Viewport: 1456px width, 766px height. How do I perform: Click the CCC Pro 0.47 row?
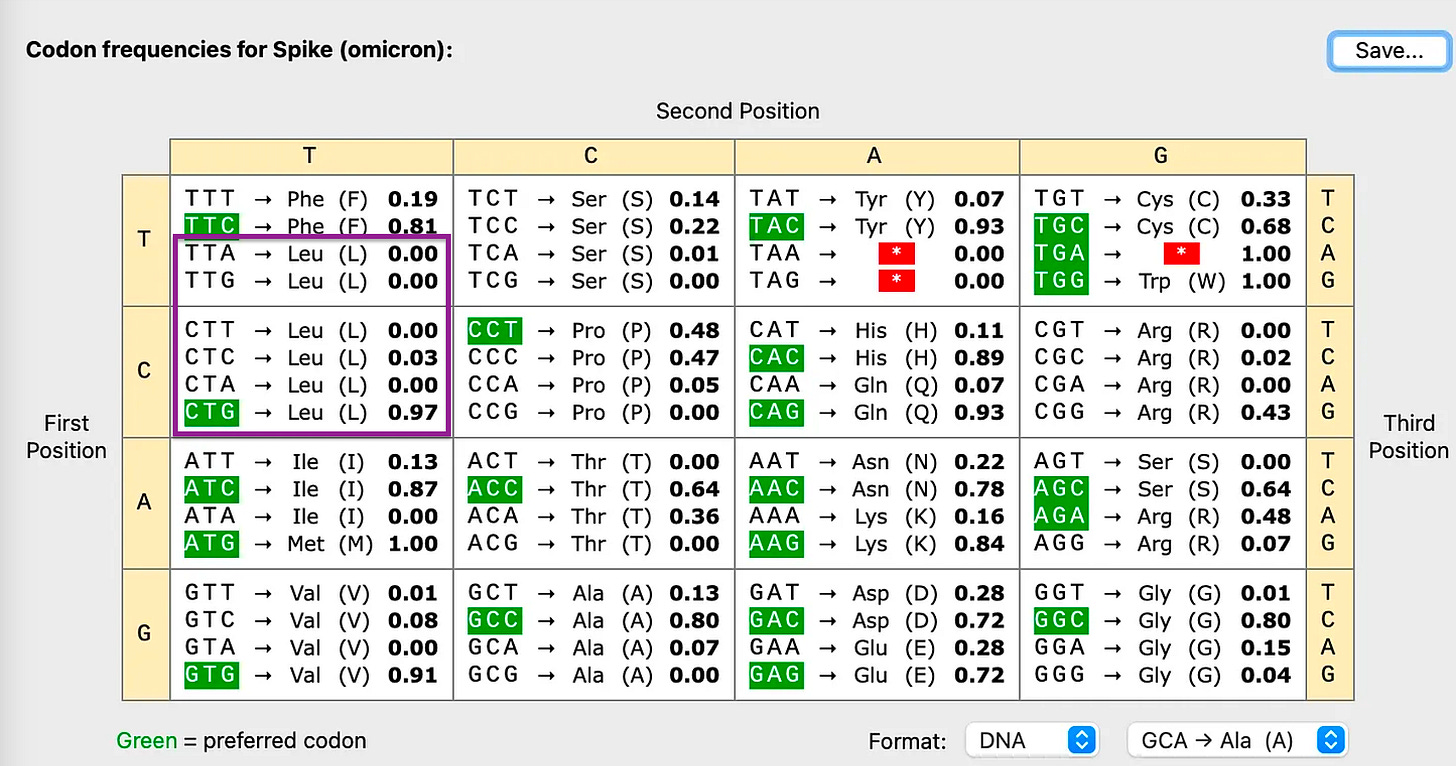point(594,358)
